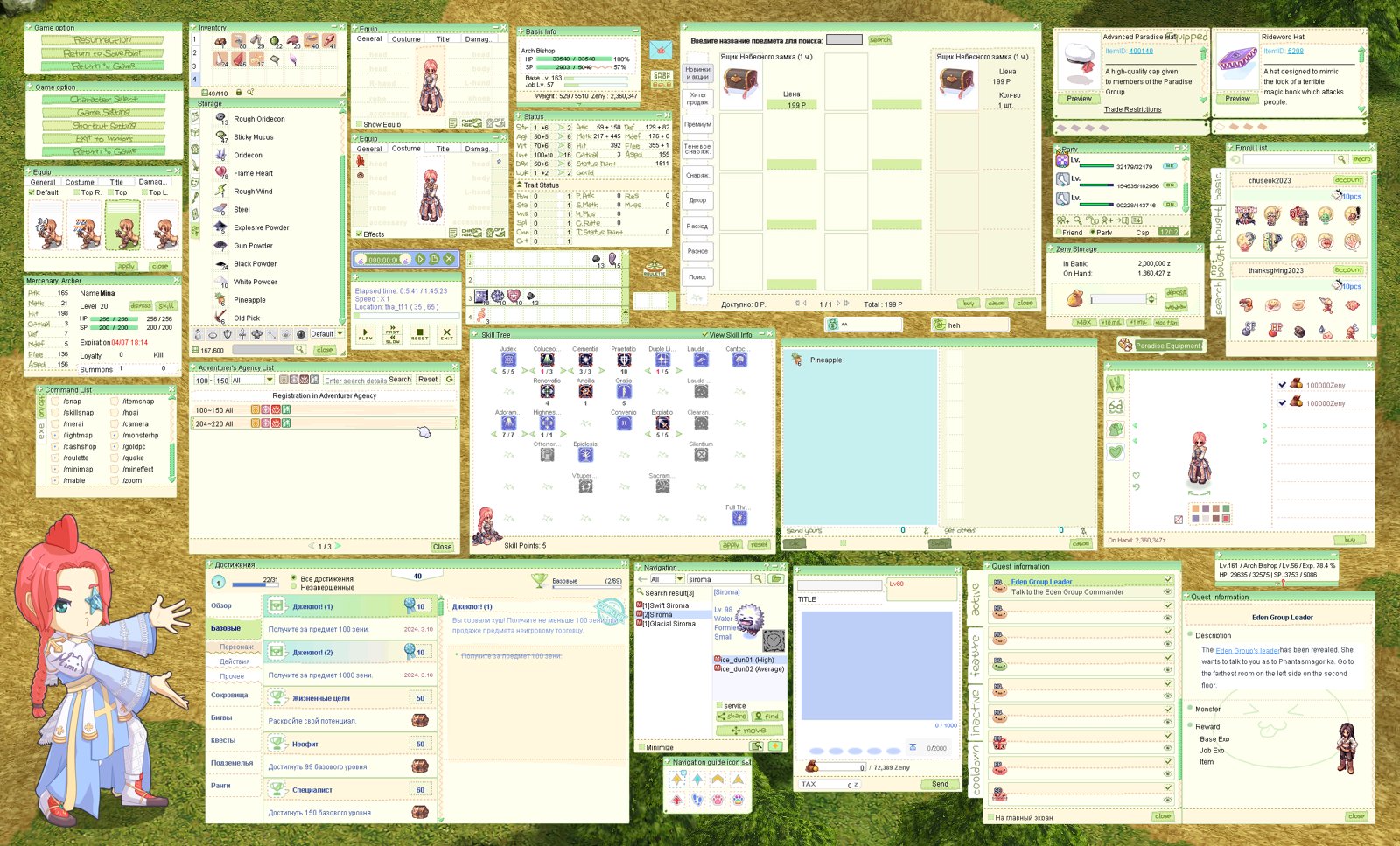
Task: Click the cash shop item search field
Action: pyautogui.click(x=844, y=39)
